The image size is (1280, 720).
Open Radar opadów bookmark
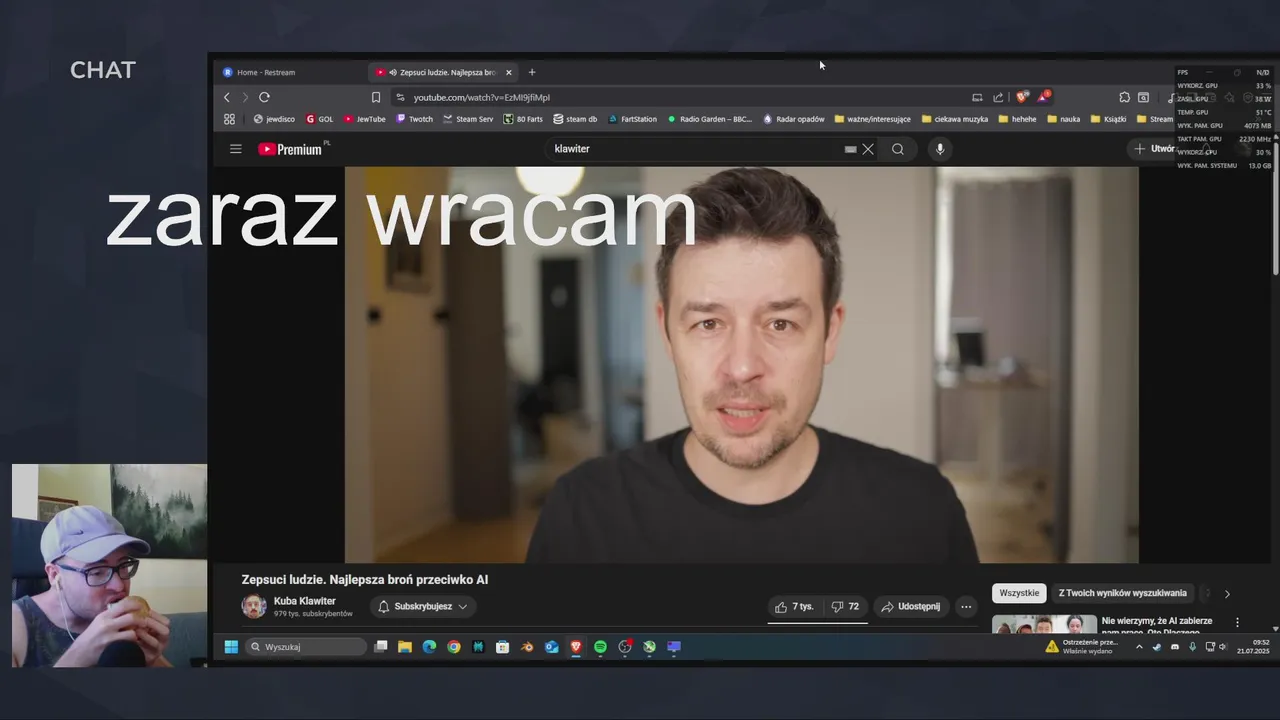(x=794, y=119)
